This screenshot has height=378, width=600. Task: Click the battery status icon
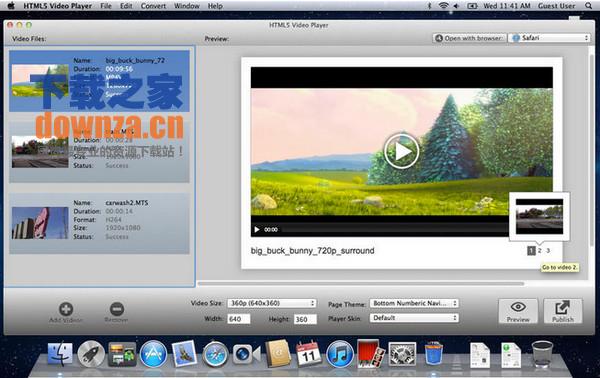(x=472, y=6)
